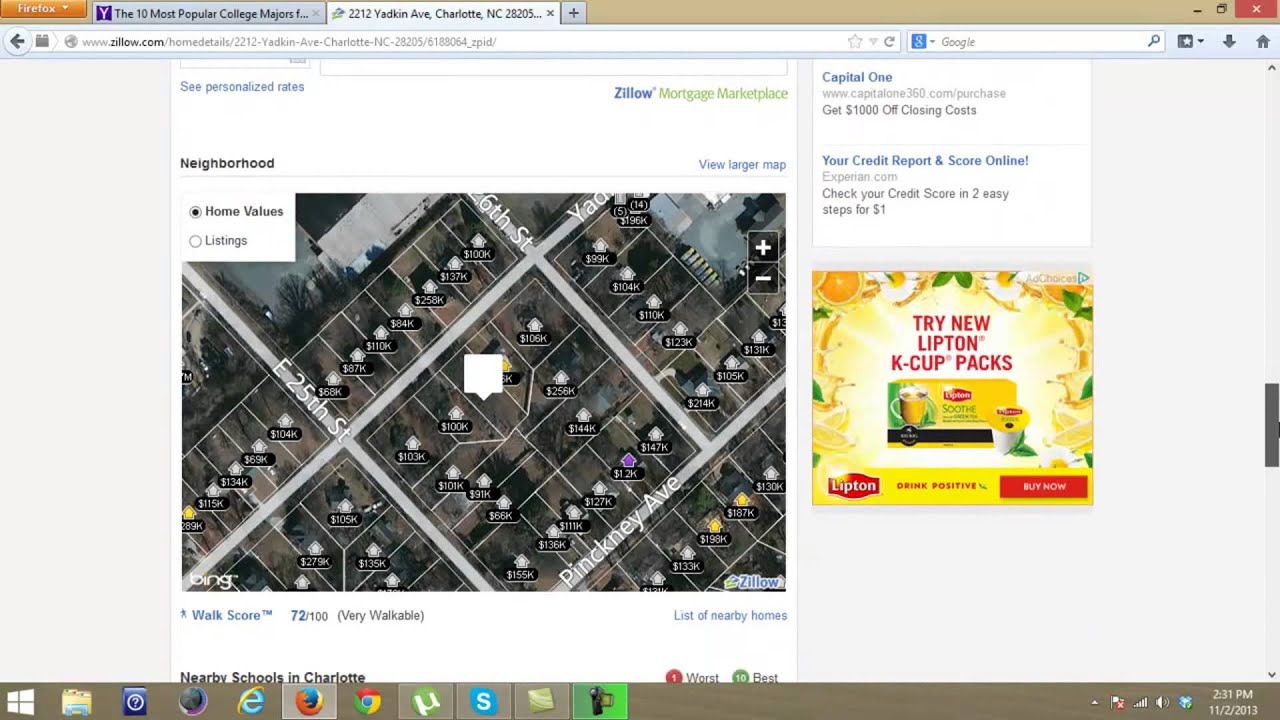Select the Listings radio button
The width and height of the screenshot is (1280, 720).
tap(195, 241)
